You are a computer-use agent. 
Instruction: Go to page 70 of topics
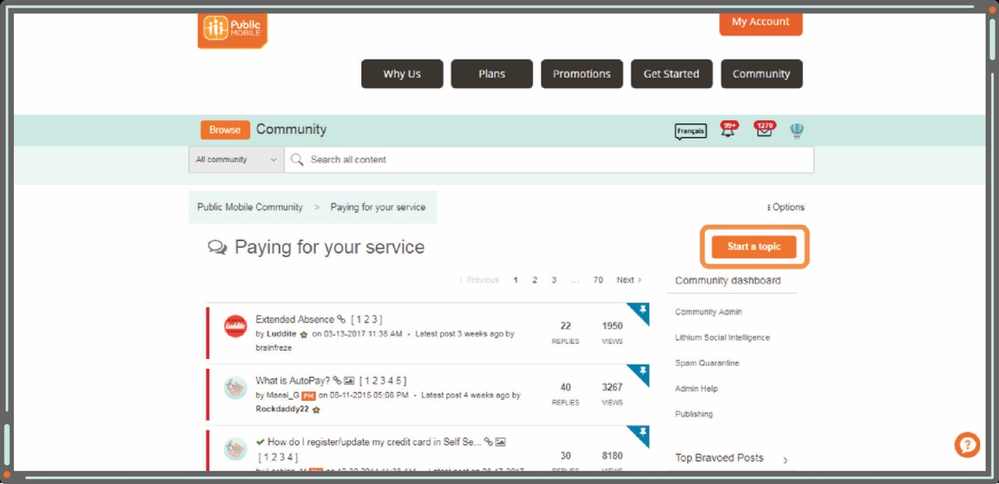pos(598,280)
